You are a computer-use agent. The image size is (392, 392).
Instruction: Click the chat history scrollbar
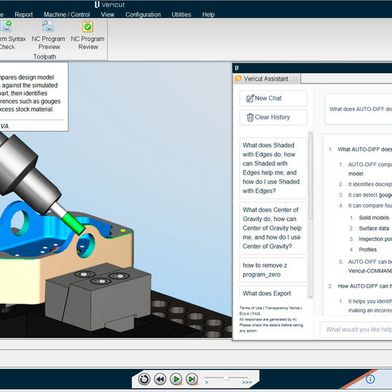click(x=311, y=177)
